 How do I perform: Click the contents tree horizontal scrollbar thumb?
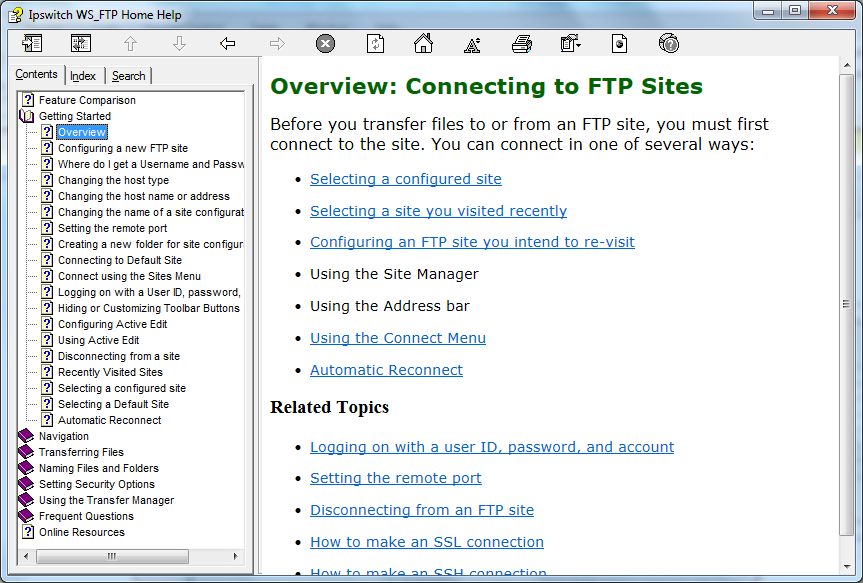click(112, 556)
